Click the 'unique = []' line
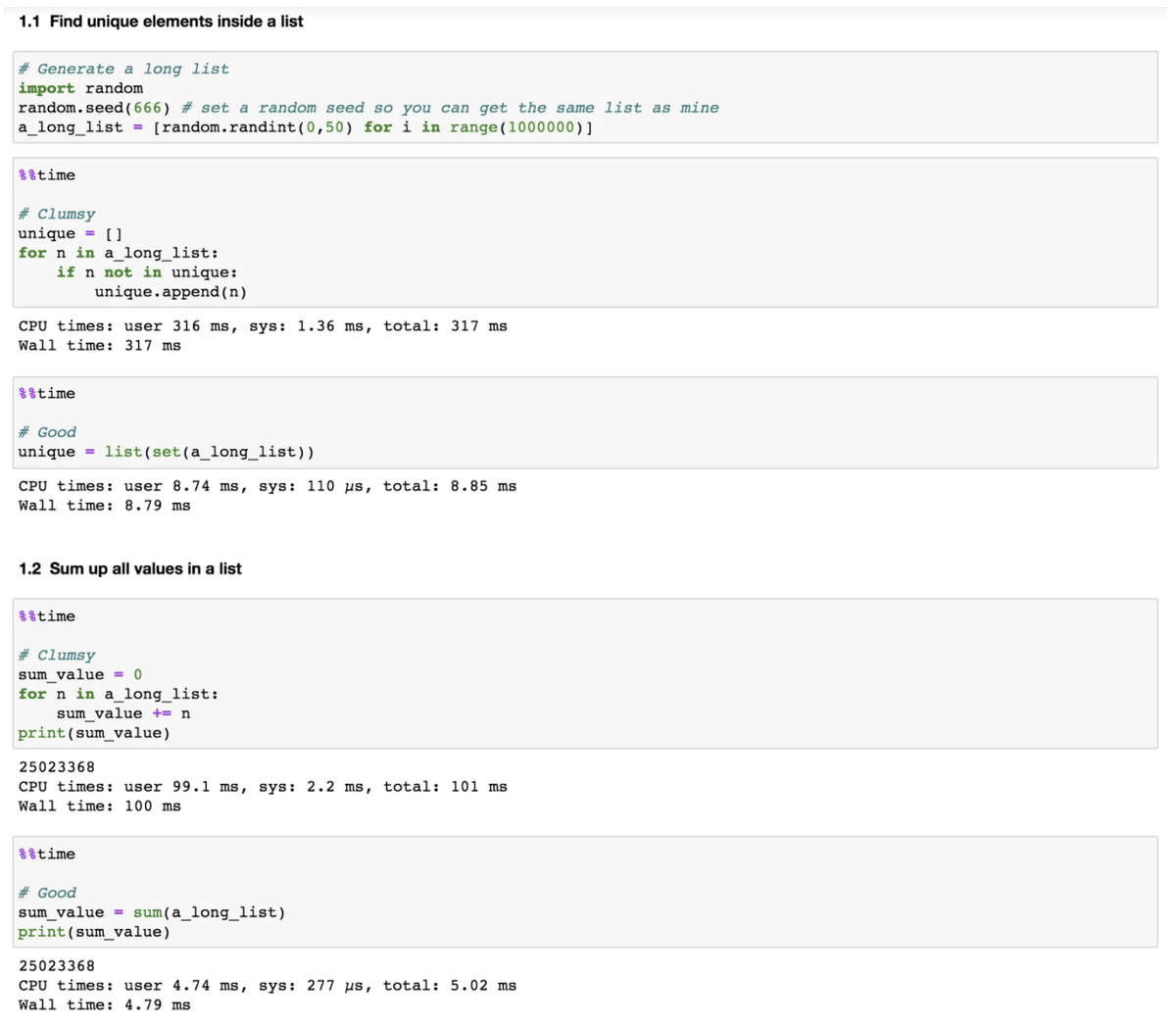Screen dimensions: 1176x1026 tap(71, 233)
